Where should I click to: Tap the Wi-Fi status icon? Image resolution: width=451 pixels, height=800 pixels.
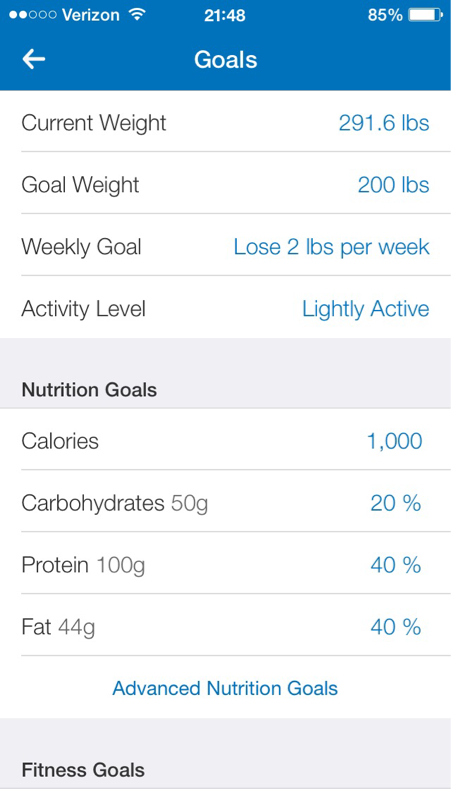(x=137, y=15)
